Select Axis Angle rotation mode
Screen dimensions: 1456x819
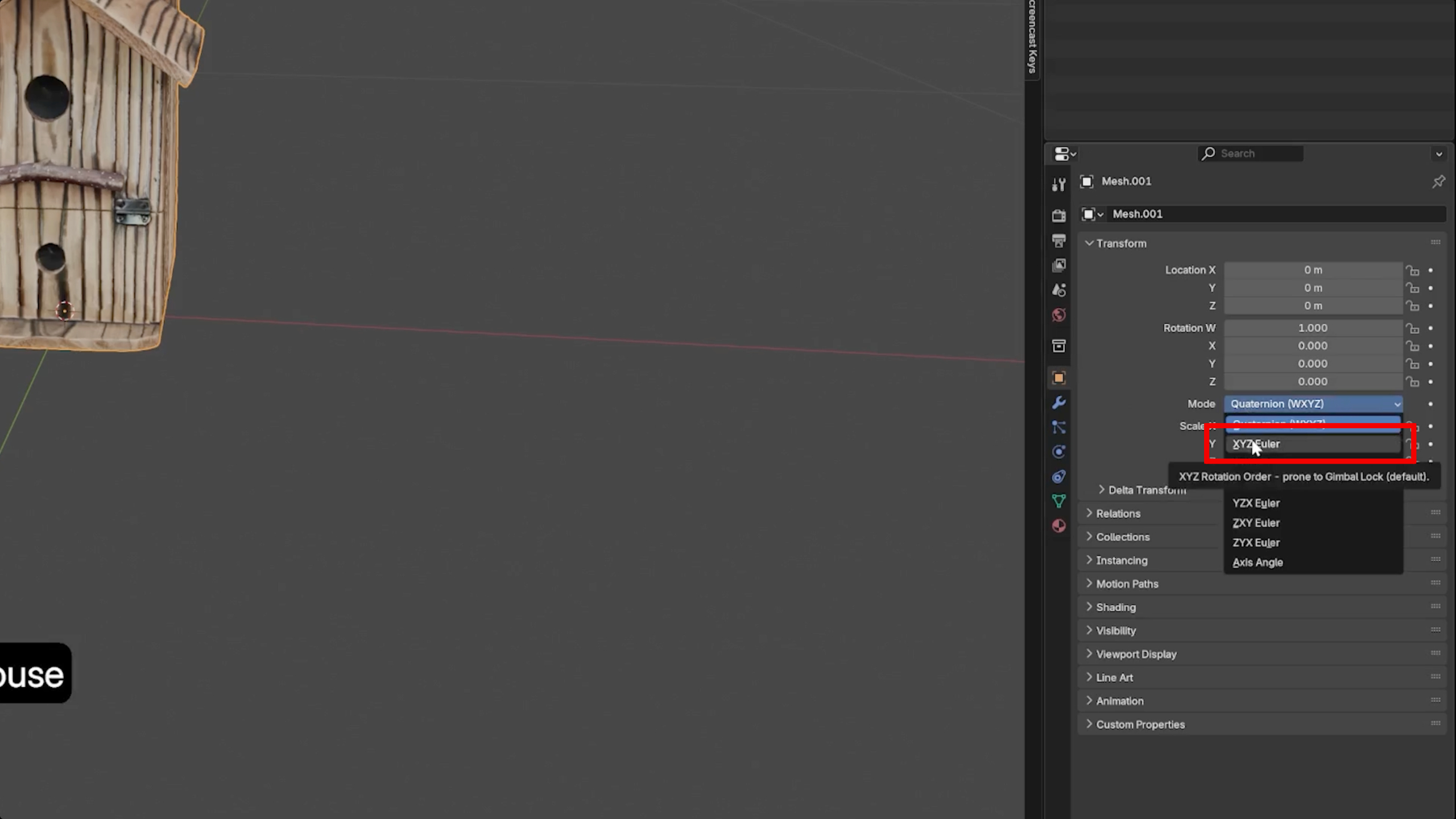1258,562
